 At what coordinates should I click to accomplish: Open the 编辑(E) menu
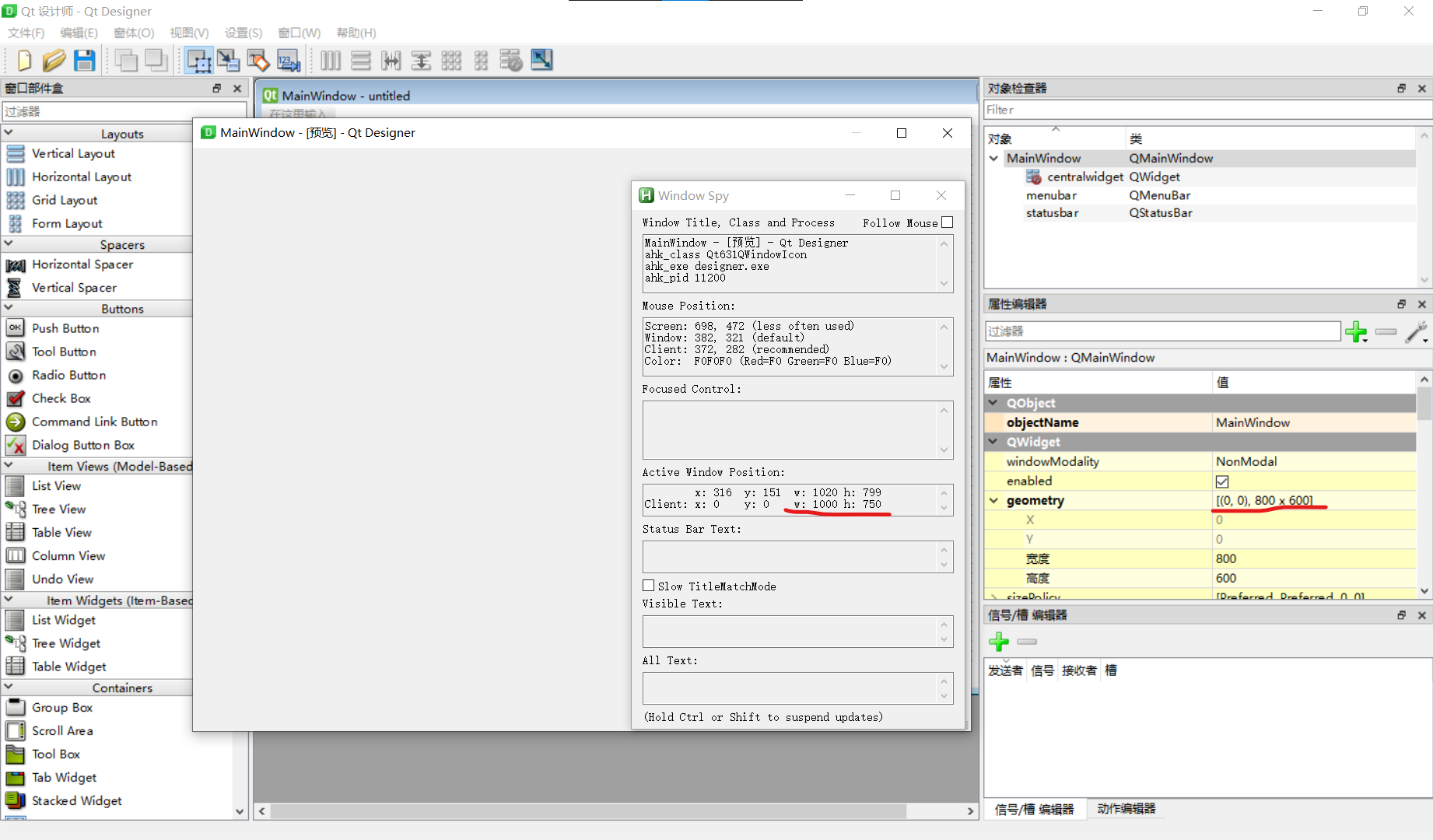tap(79, 33)
